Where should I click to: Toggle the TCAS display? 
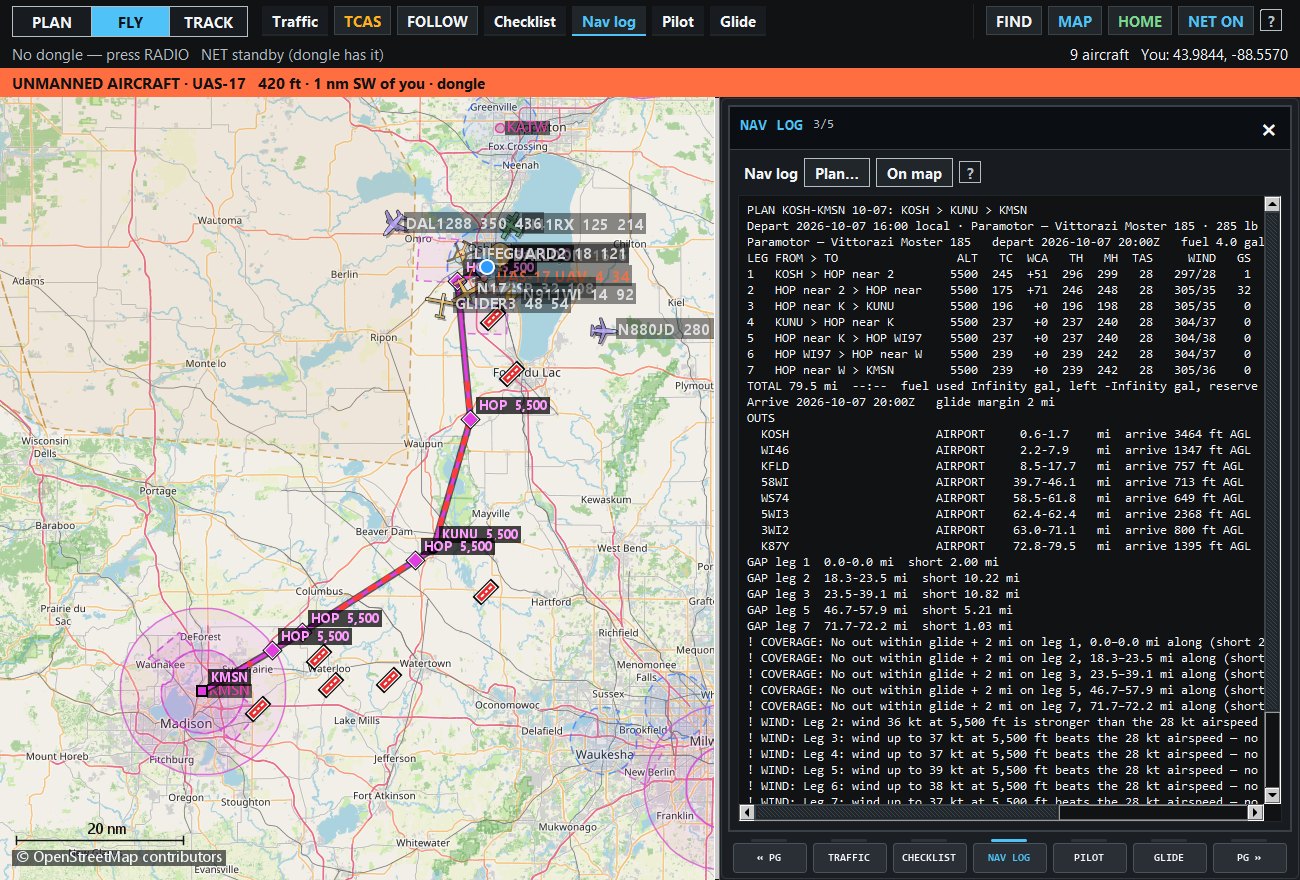pos(362,21)
